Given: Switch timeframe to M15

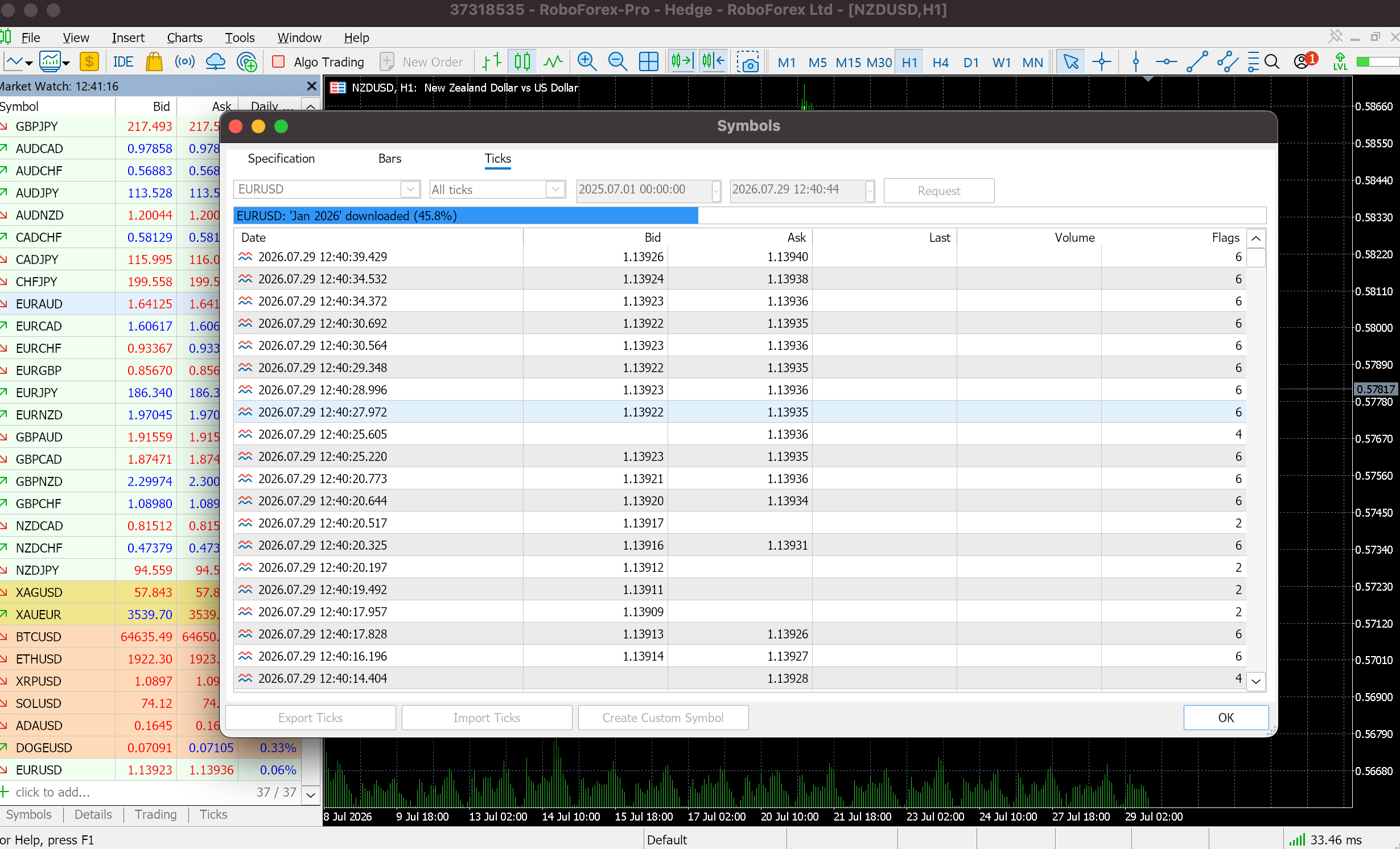Looking at the screenshot, I should (x=848, y=62).
